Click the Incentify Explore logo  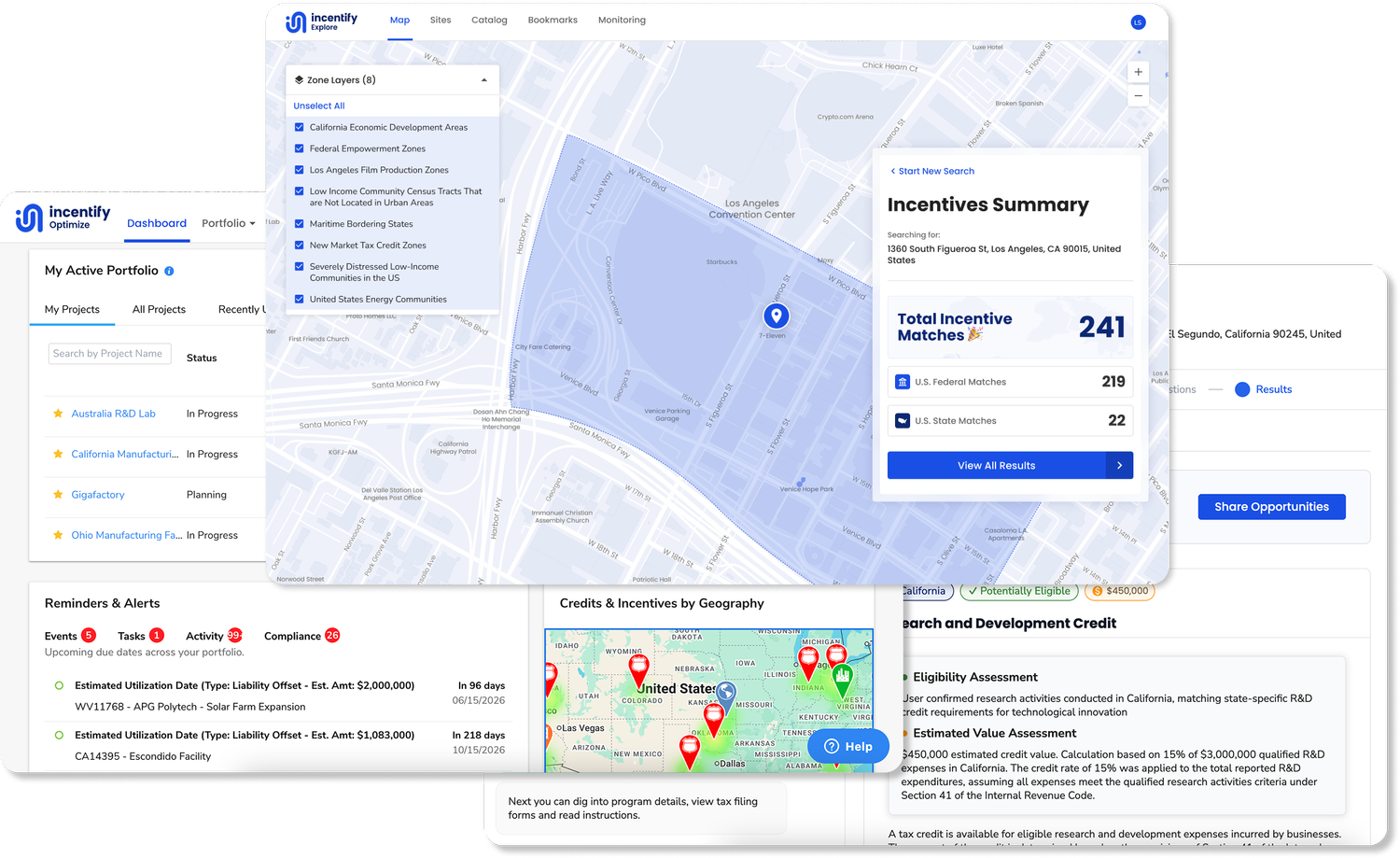(x=321, y=21)
